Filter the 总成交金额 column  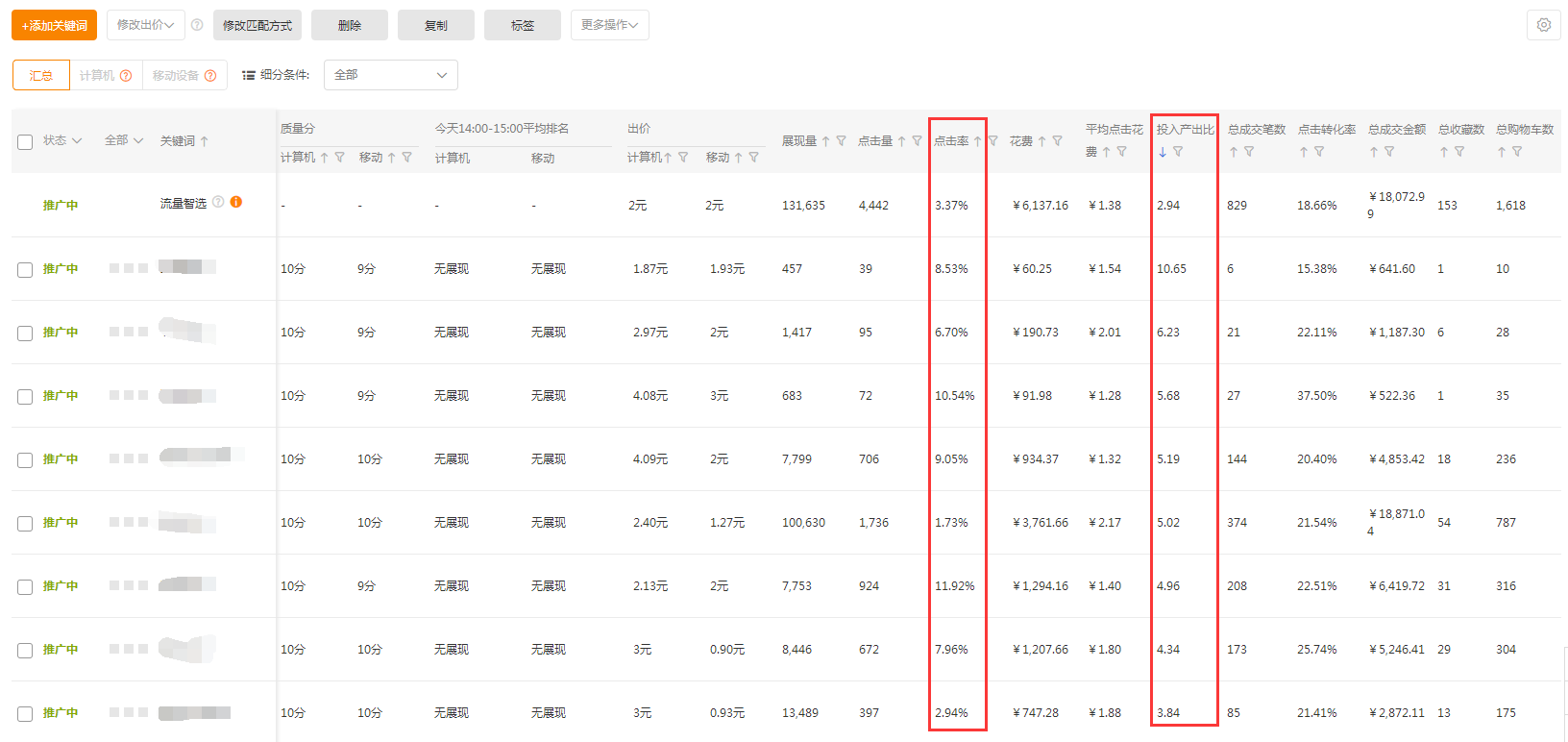[1389, 152]
